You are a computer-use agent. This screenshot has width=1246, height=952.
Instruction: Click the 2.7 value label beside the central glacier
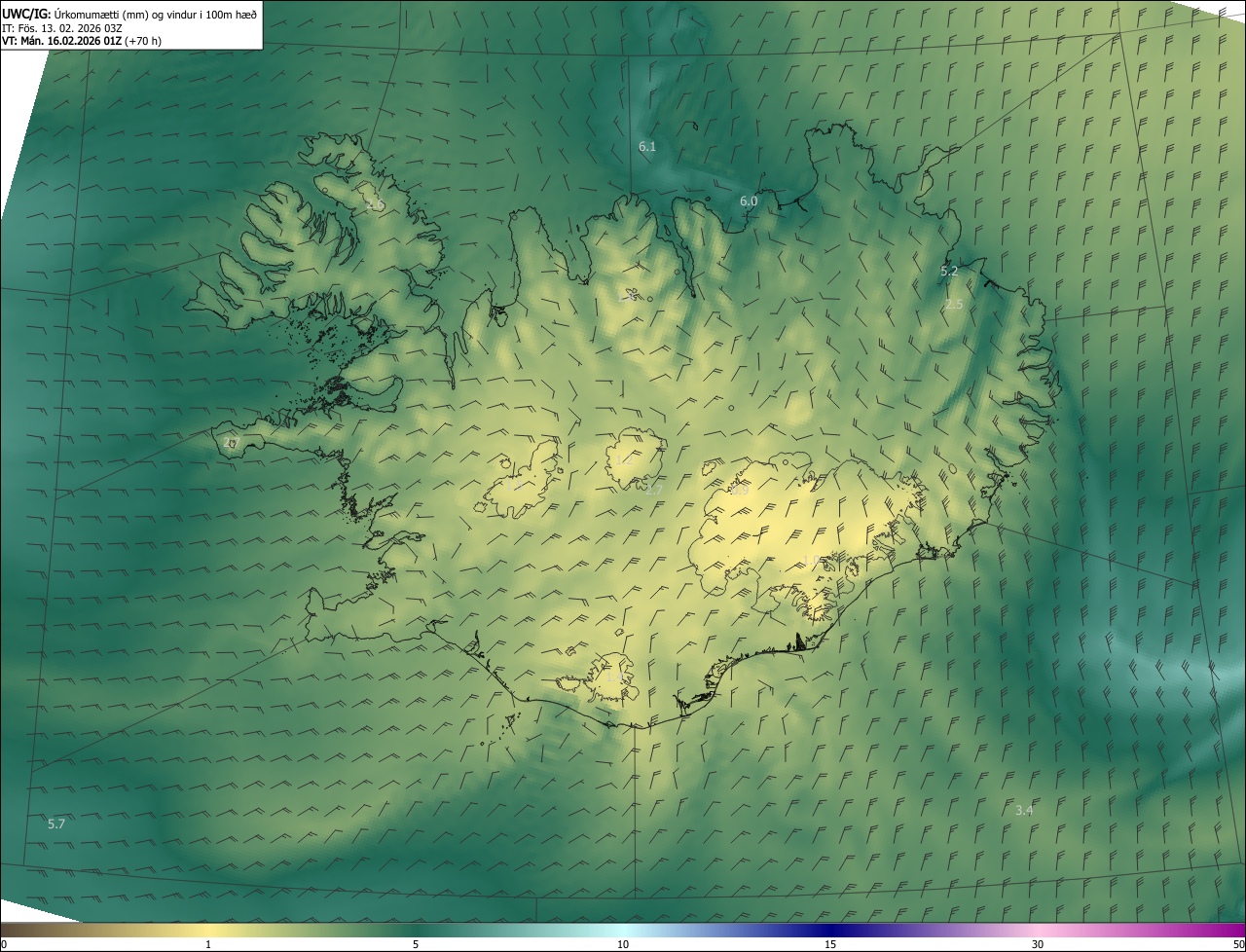pos(654,490)
